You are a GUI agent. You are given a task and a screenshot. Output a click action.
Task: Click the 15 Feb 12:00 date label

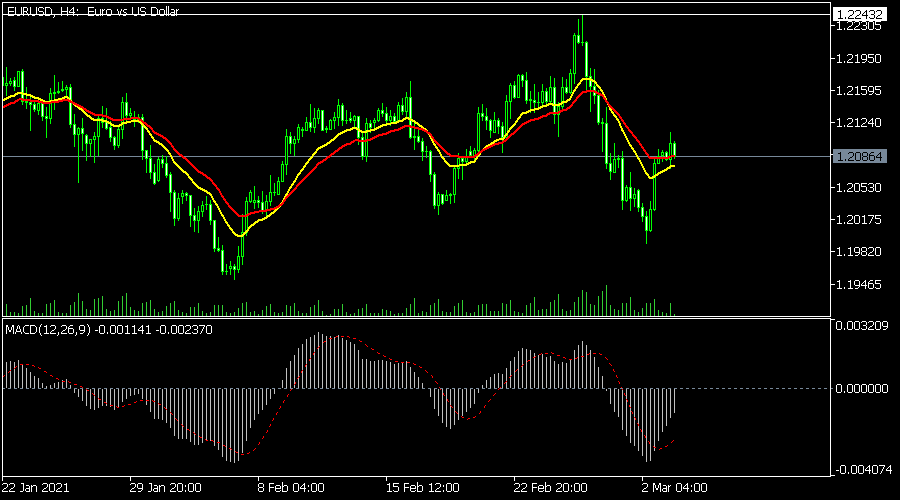pos(422,488)
